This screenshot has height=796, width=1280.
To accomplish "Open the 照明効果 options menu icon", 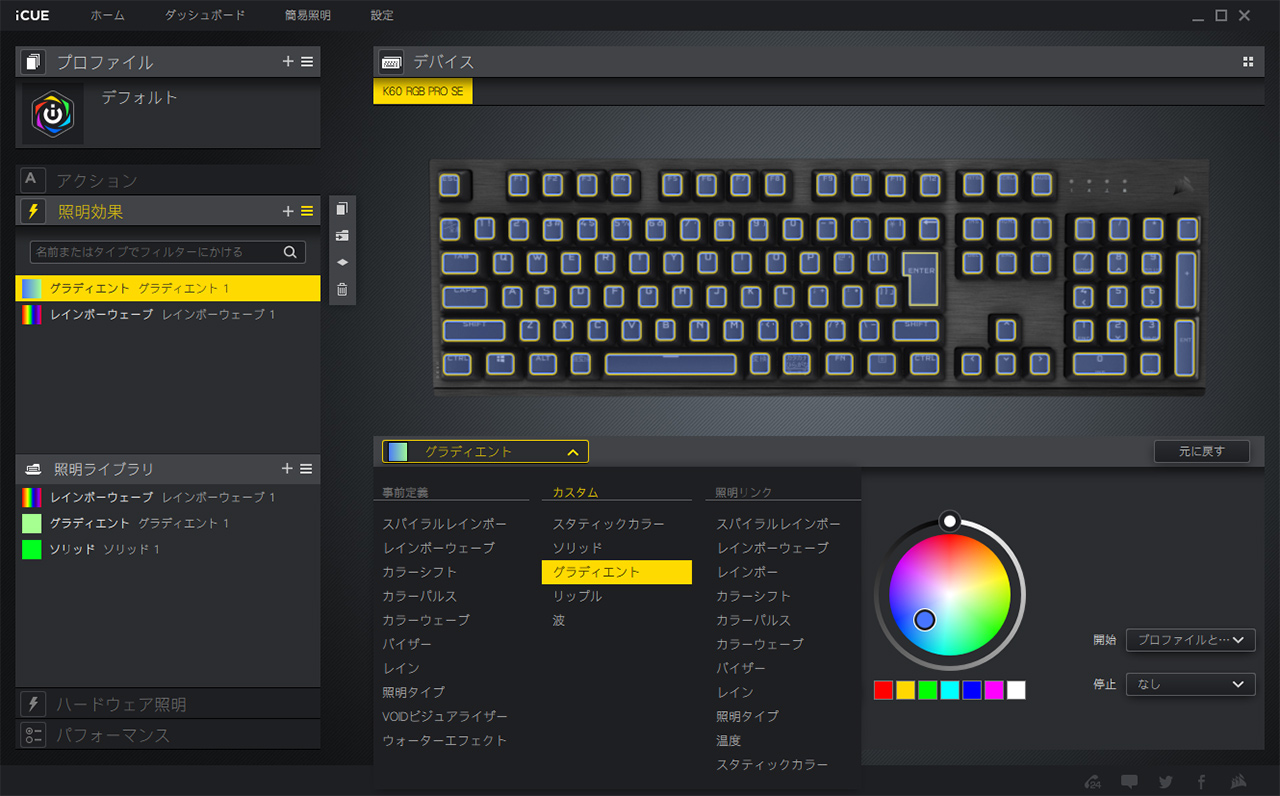I will (x=307, y=211).
